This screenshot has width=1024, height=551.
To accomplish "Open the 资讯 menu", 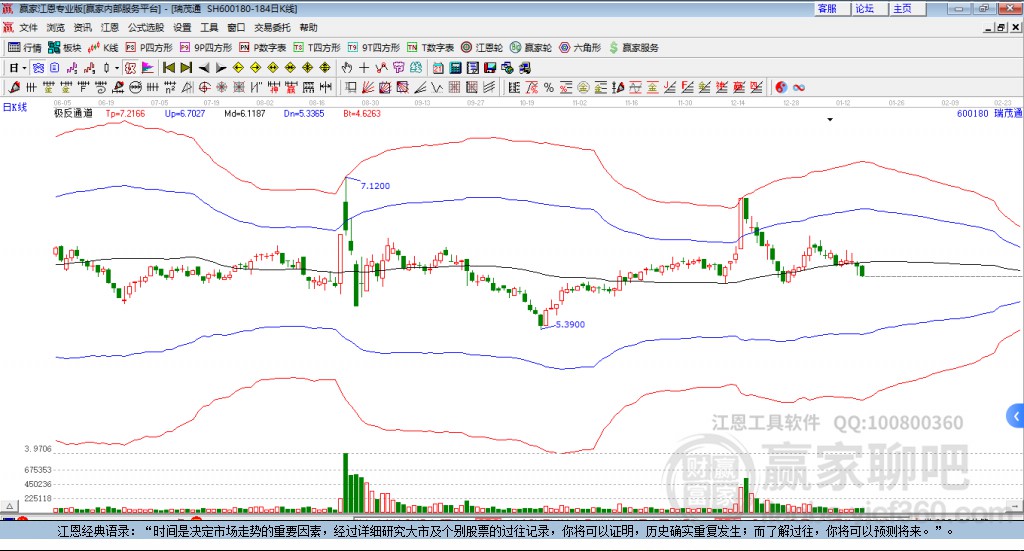I will pyautogui.click(x=82, y=27).
